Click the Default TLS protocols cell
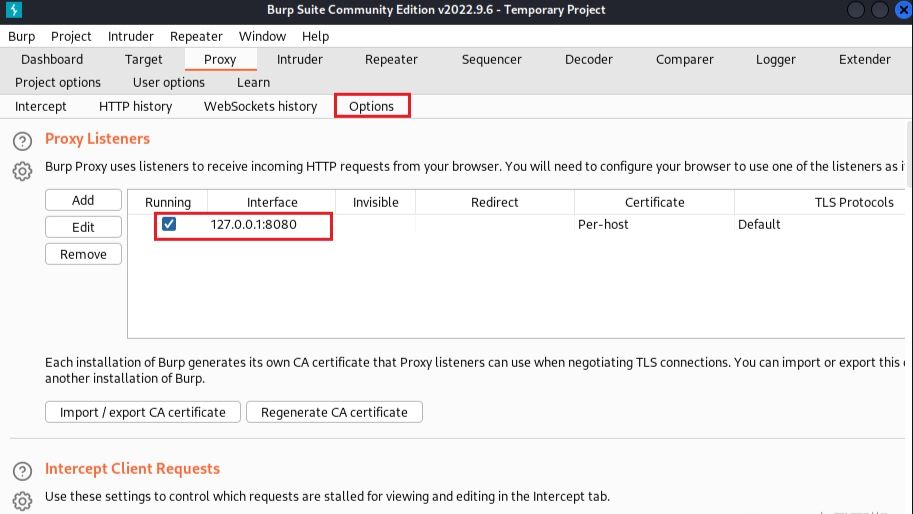This screenshot has width=913, height=514. (820, 224)
